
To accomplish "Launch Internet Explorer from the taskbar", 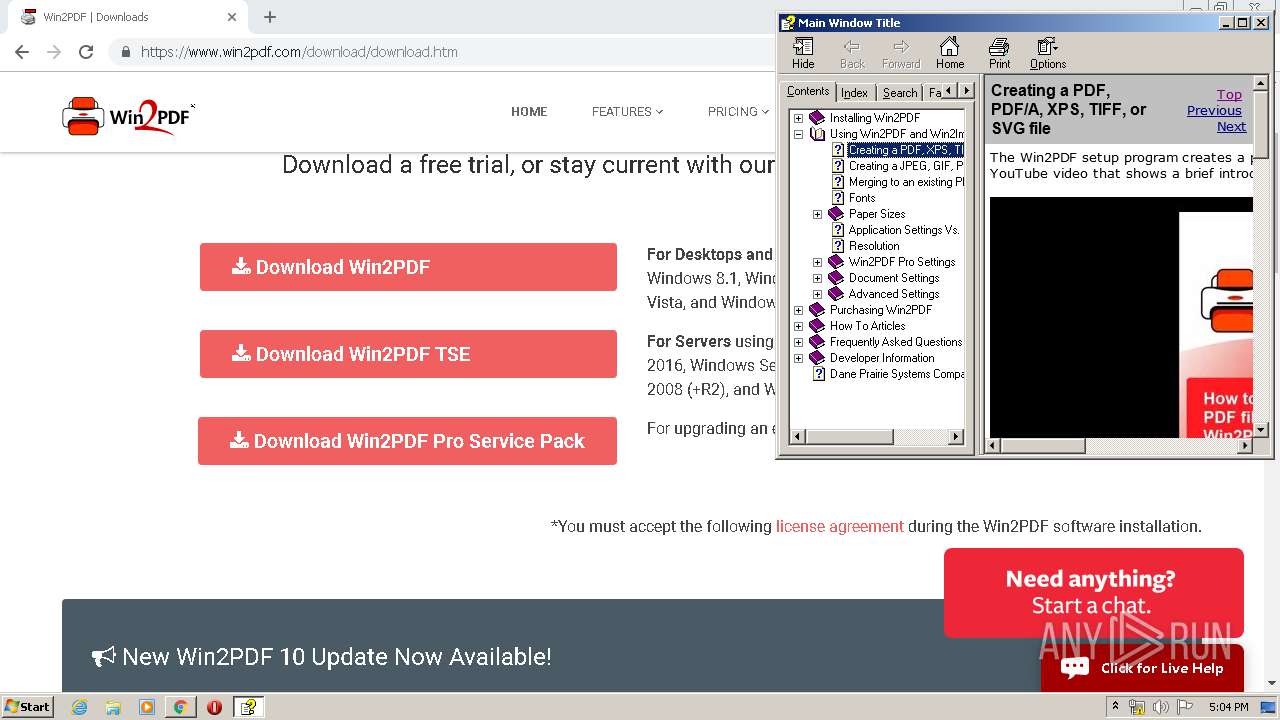I will pyautogui.click(x=80, y=707).
